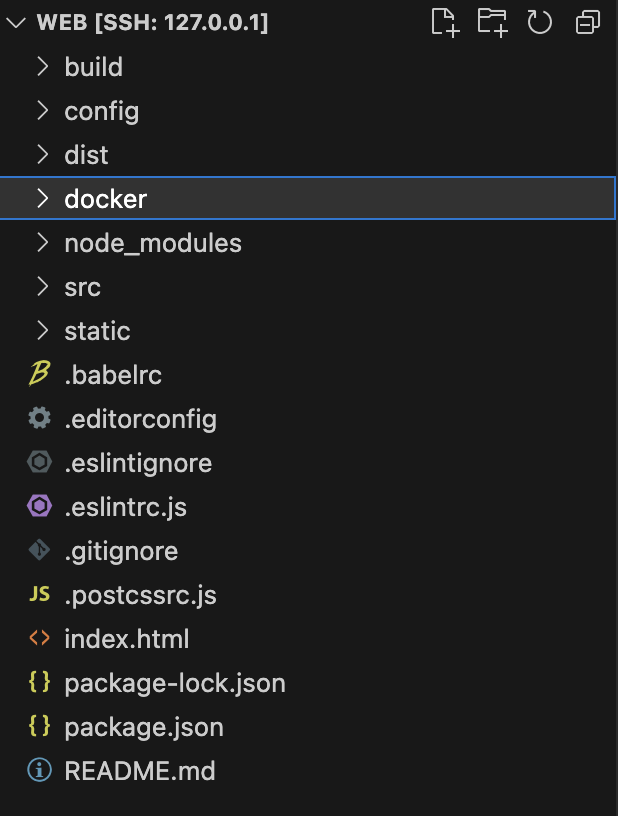The image size is (618, 816).
Task: Expand the node_modules folder chevron
Action: 42,243
